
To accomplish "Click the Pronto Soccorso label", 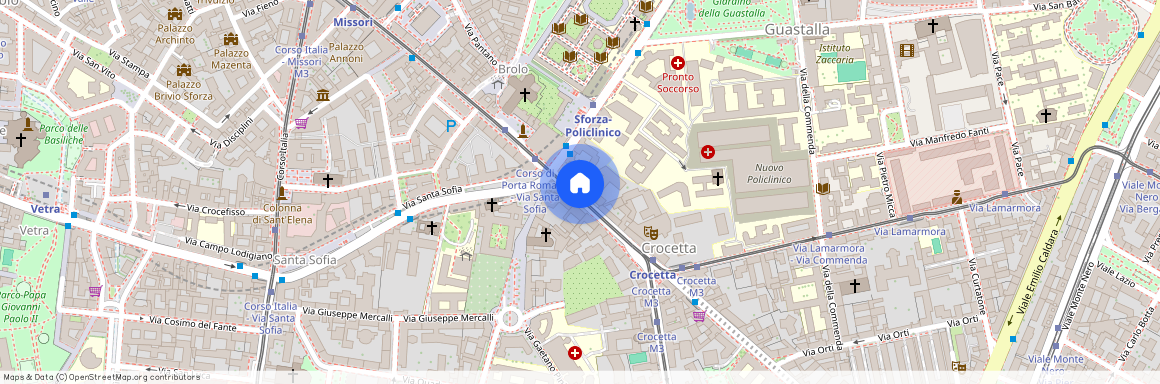I will coord(678,82).
